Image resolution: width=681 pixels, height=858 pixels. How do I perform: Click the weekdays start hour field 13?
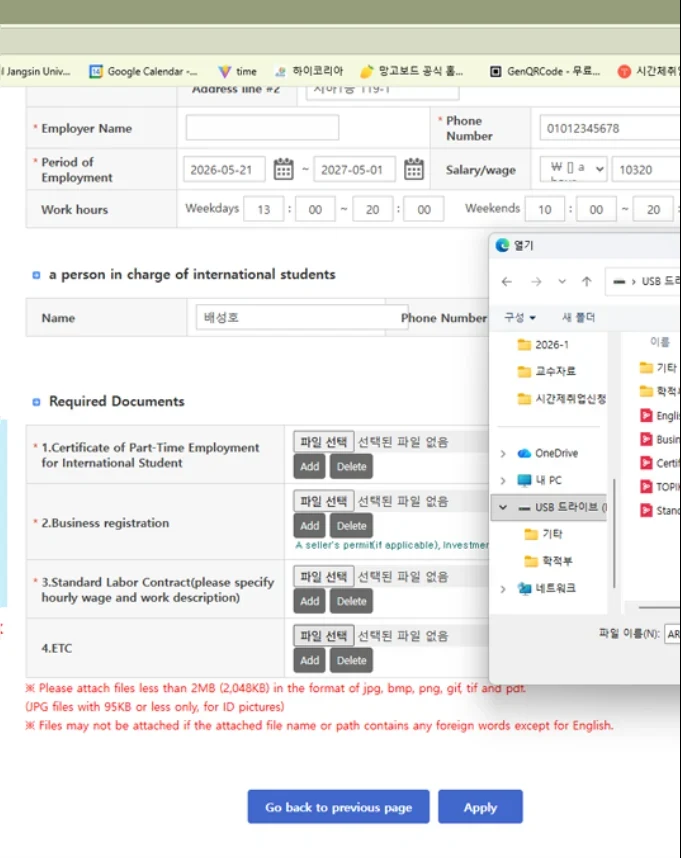pos(263,209)
